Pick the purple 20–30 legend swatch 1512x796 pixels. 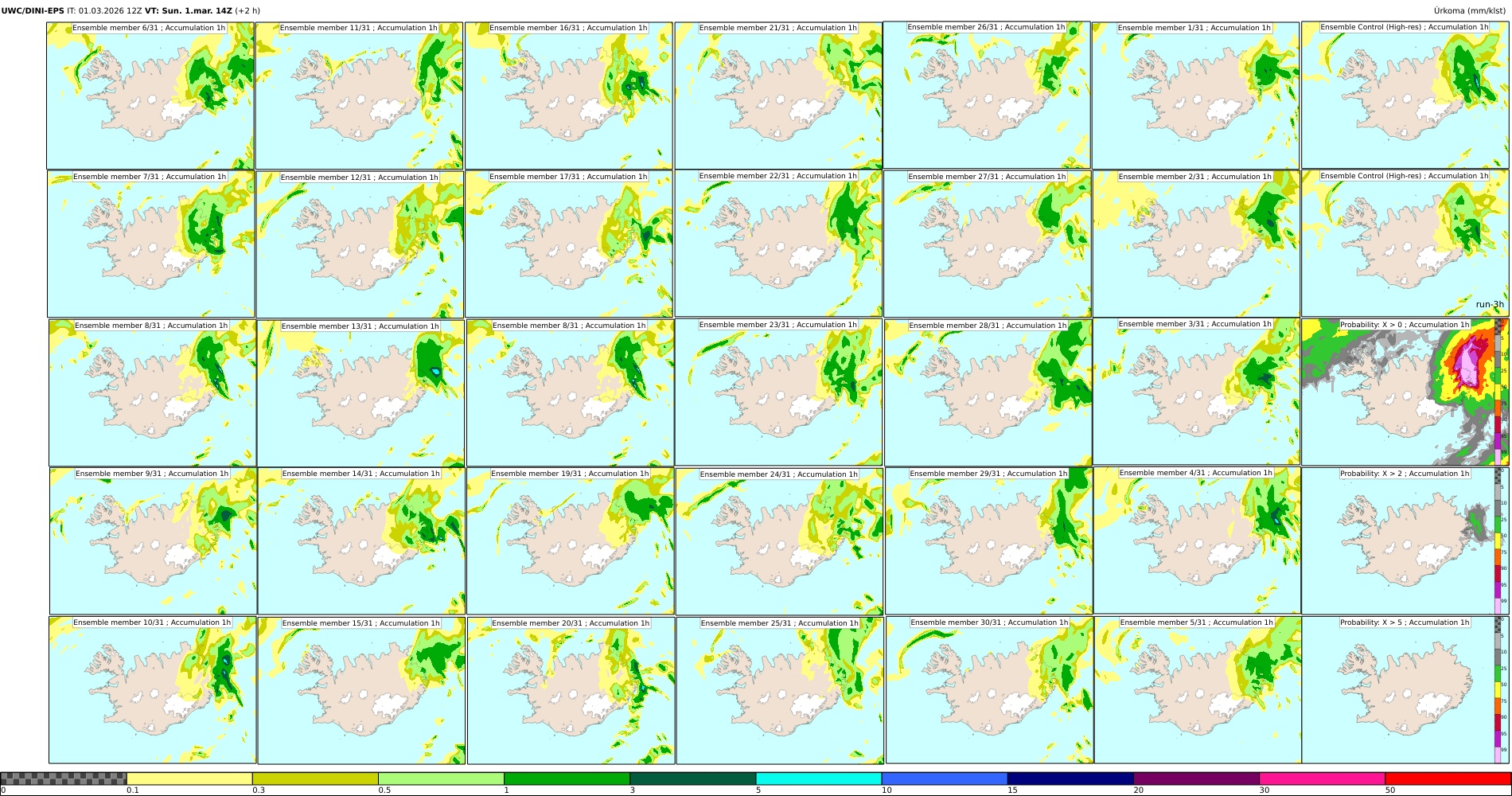pyautogui.click(x=1196, y=778)
